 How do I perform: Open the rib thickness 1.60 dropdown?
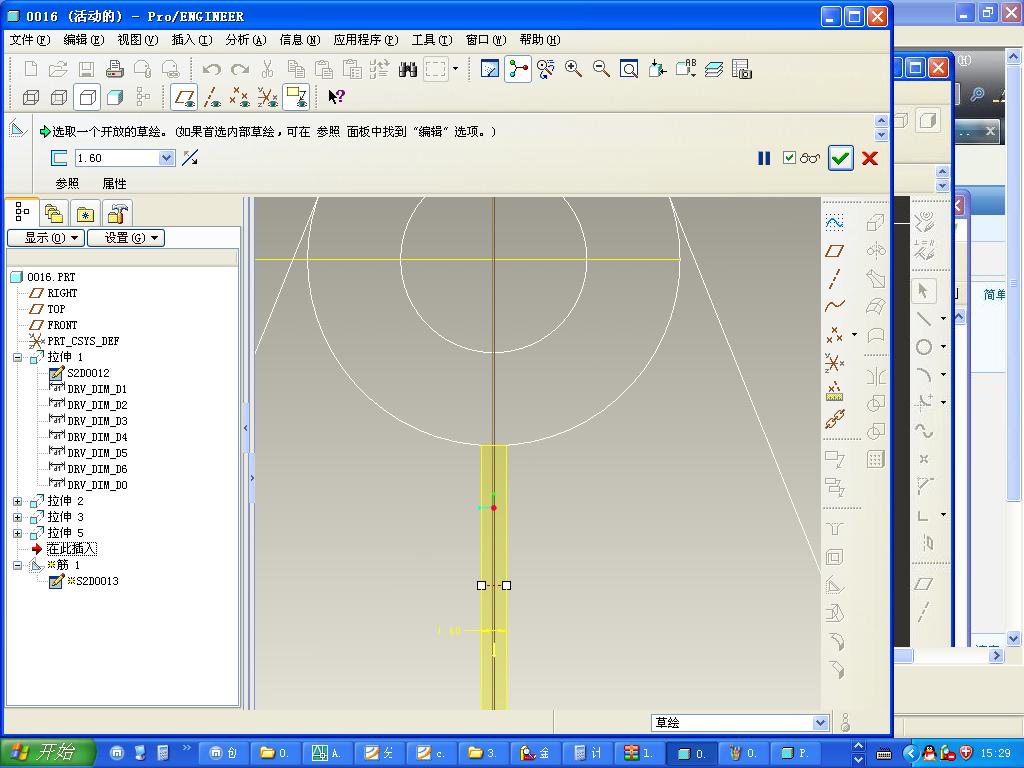coord(167,158)
